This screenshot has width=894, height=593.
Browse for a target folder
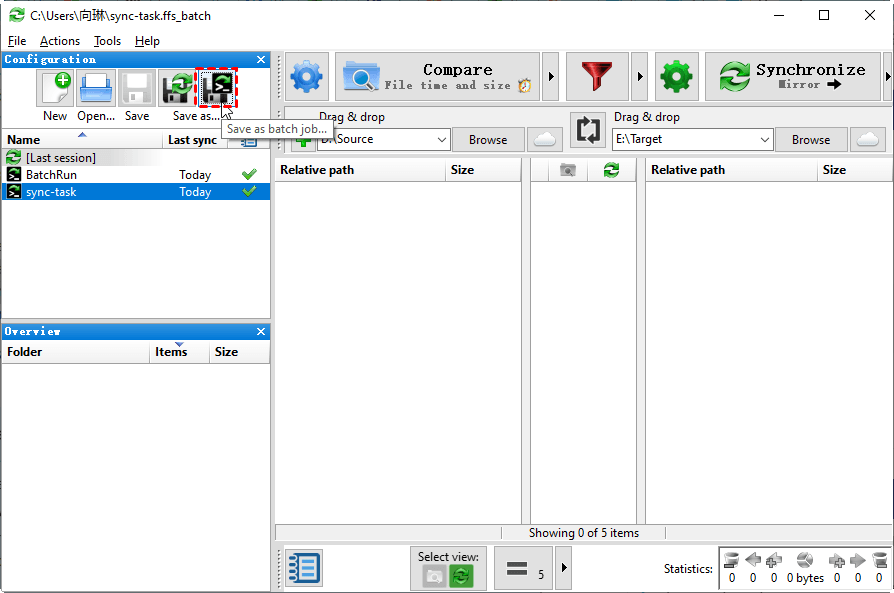811,139
